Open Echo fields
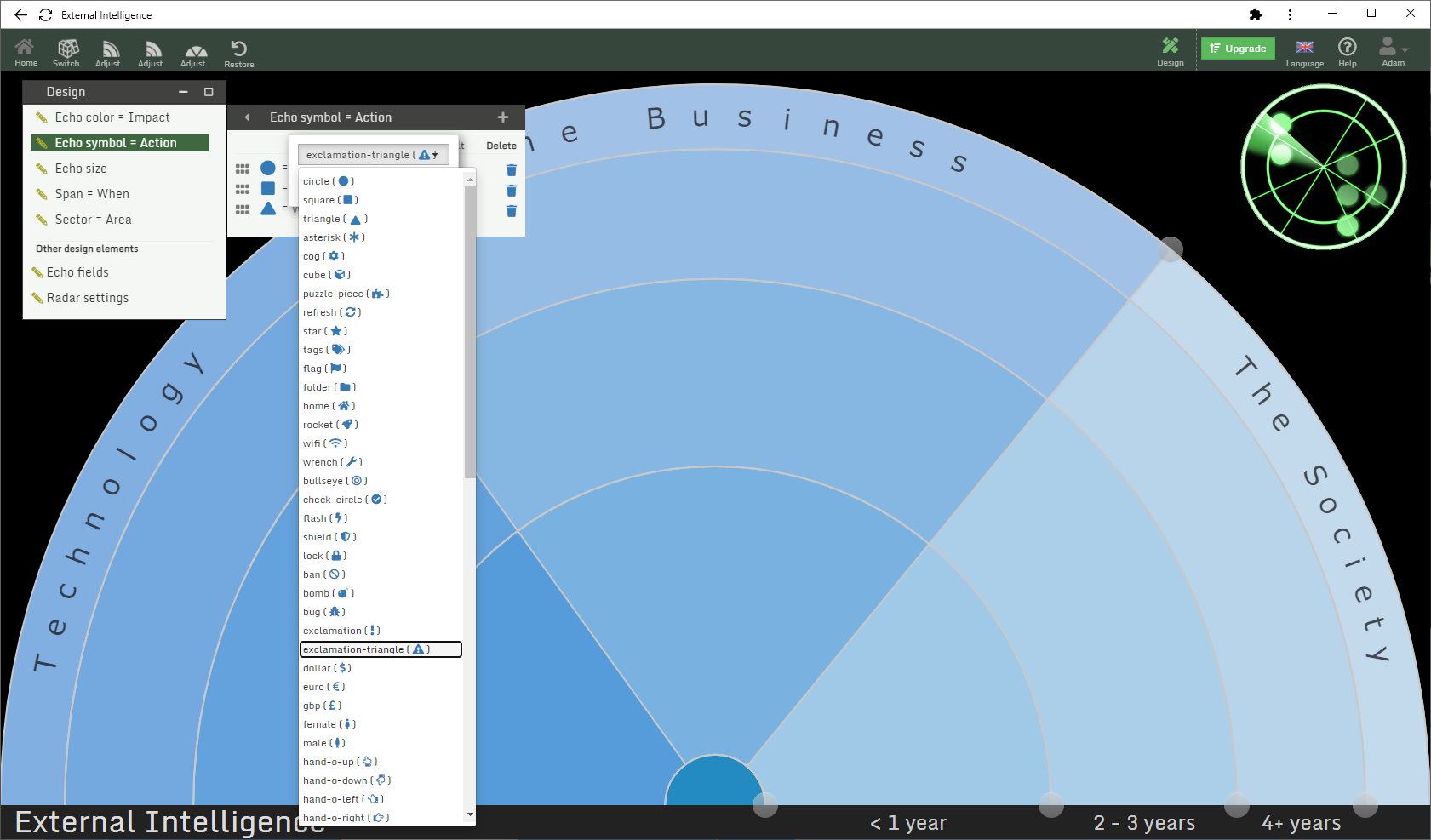 pyautogui.click(x=77, y=272)
